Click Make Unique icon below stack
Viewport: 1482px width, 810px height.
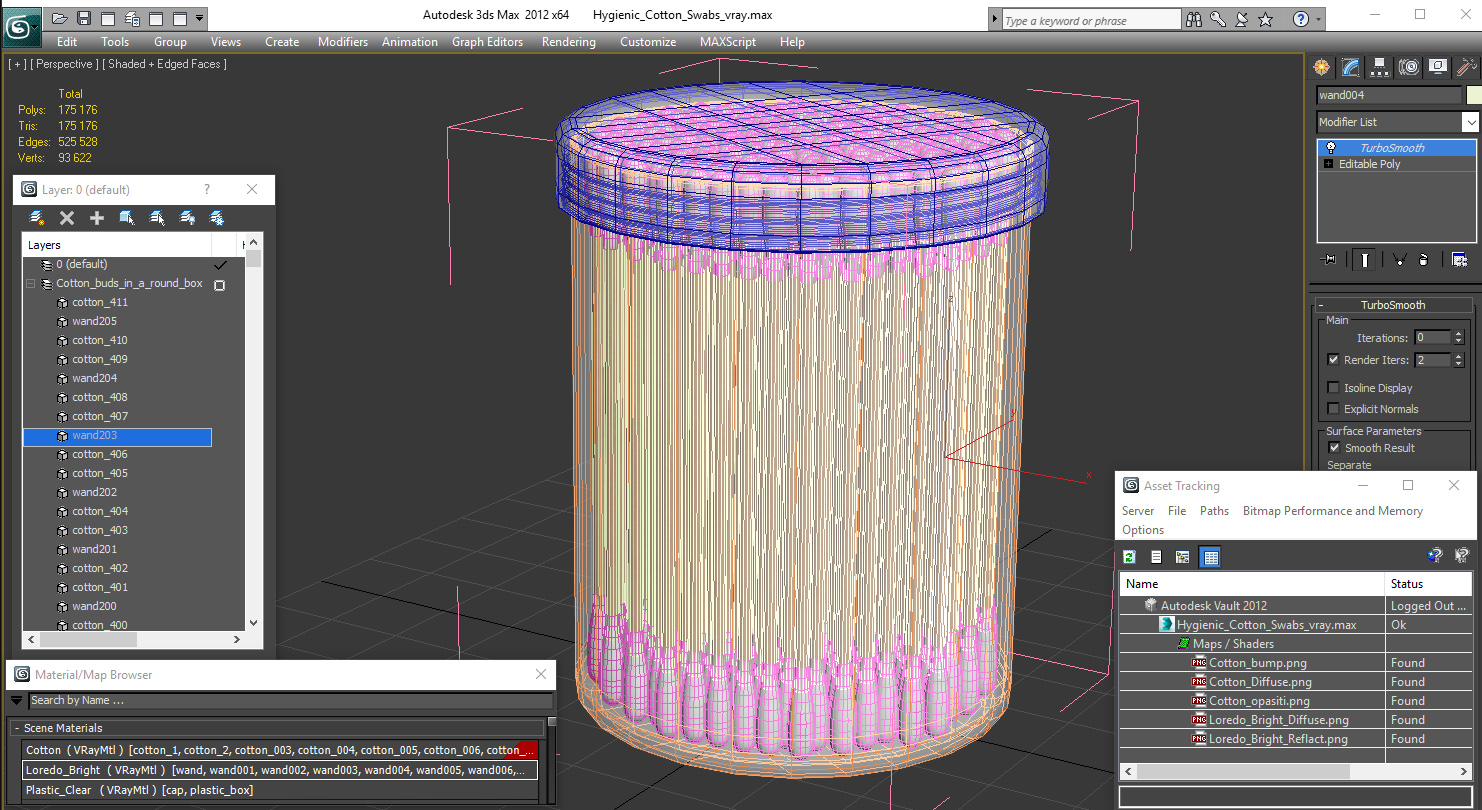(x=1399, y=260)
